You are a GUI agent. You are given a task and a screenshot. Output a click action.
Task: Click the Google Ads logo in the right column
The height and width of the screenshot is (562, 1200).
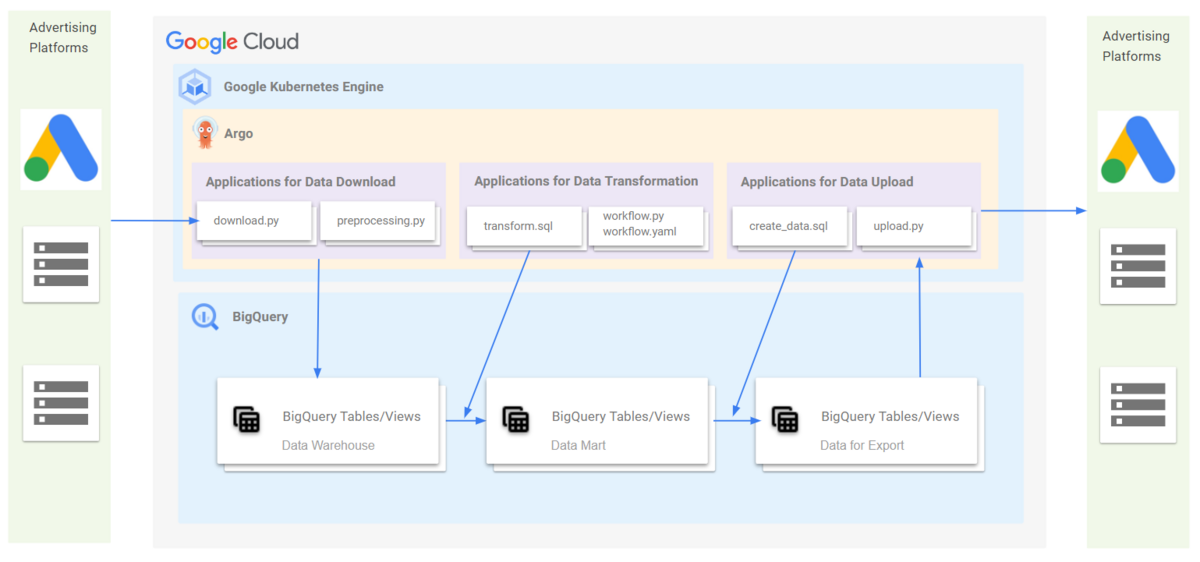[x=1138, y=151]
